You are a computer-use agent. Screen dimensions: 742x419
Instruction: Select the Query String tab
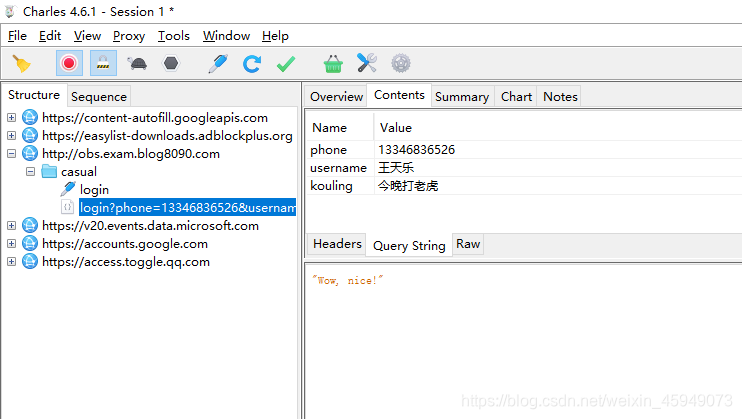click(x=409, y=246)
